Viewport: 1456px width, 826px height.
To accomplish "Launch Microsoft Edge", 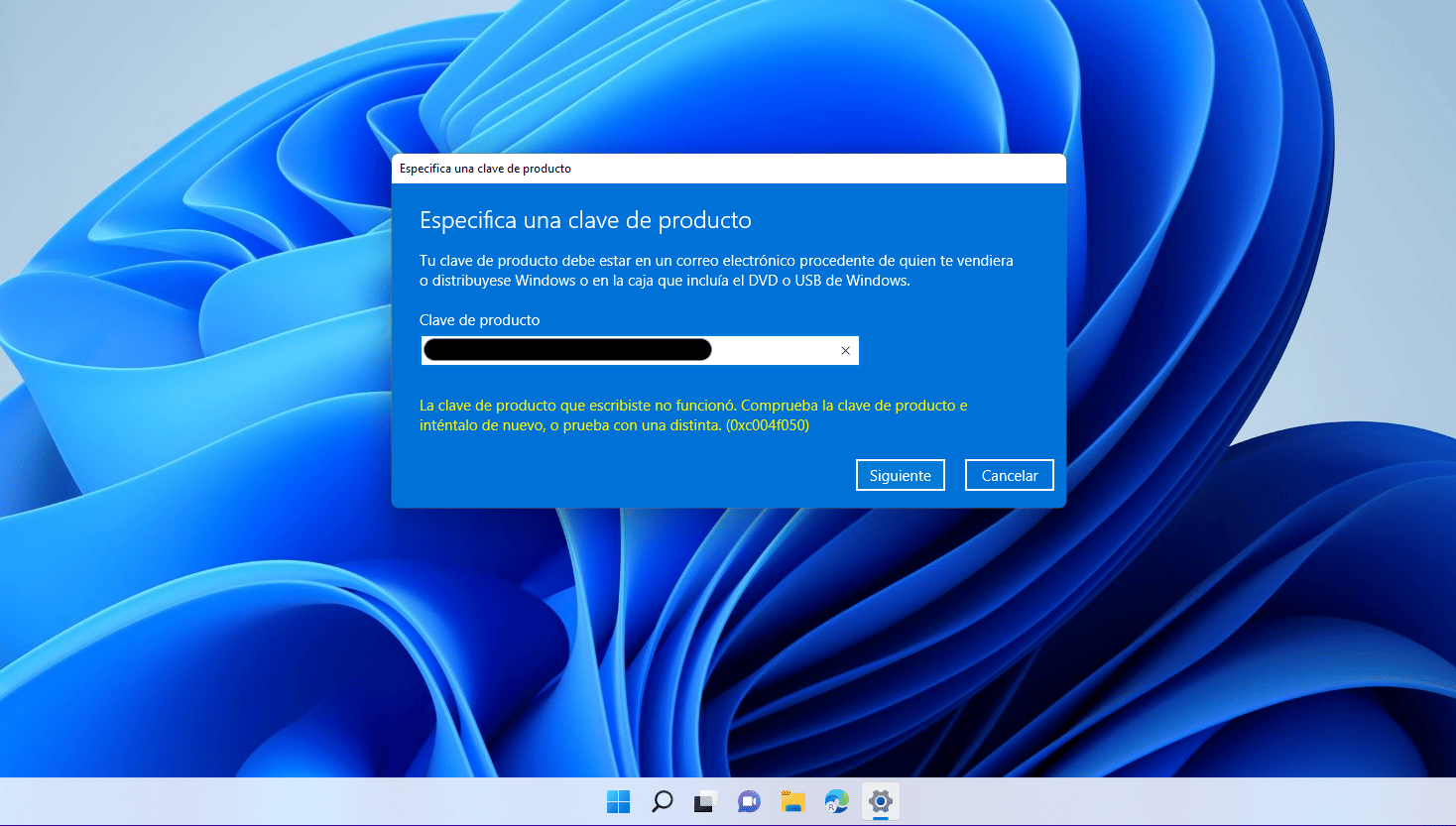I will (x=835, y=801).
